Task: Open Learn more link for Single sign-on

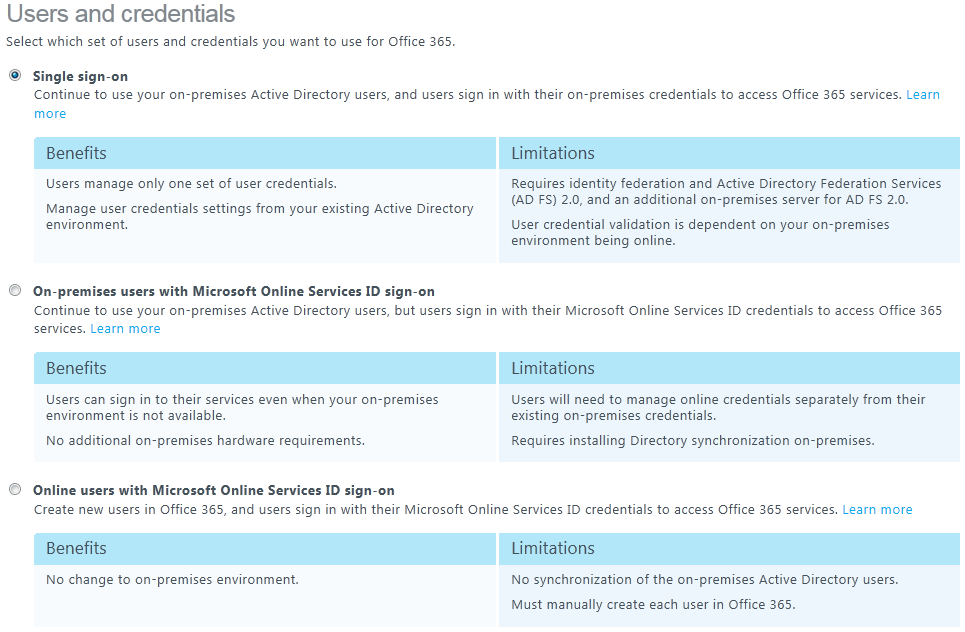Action: pos(922,95)
